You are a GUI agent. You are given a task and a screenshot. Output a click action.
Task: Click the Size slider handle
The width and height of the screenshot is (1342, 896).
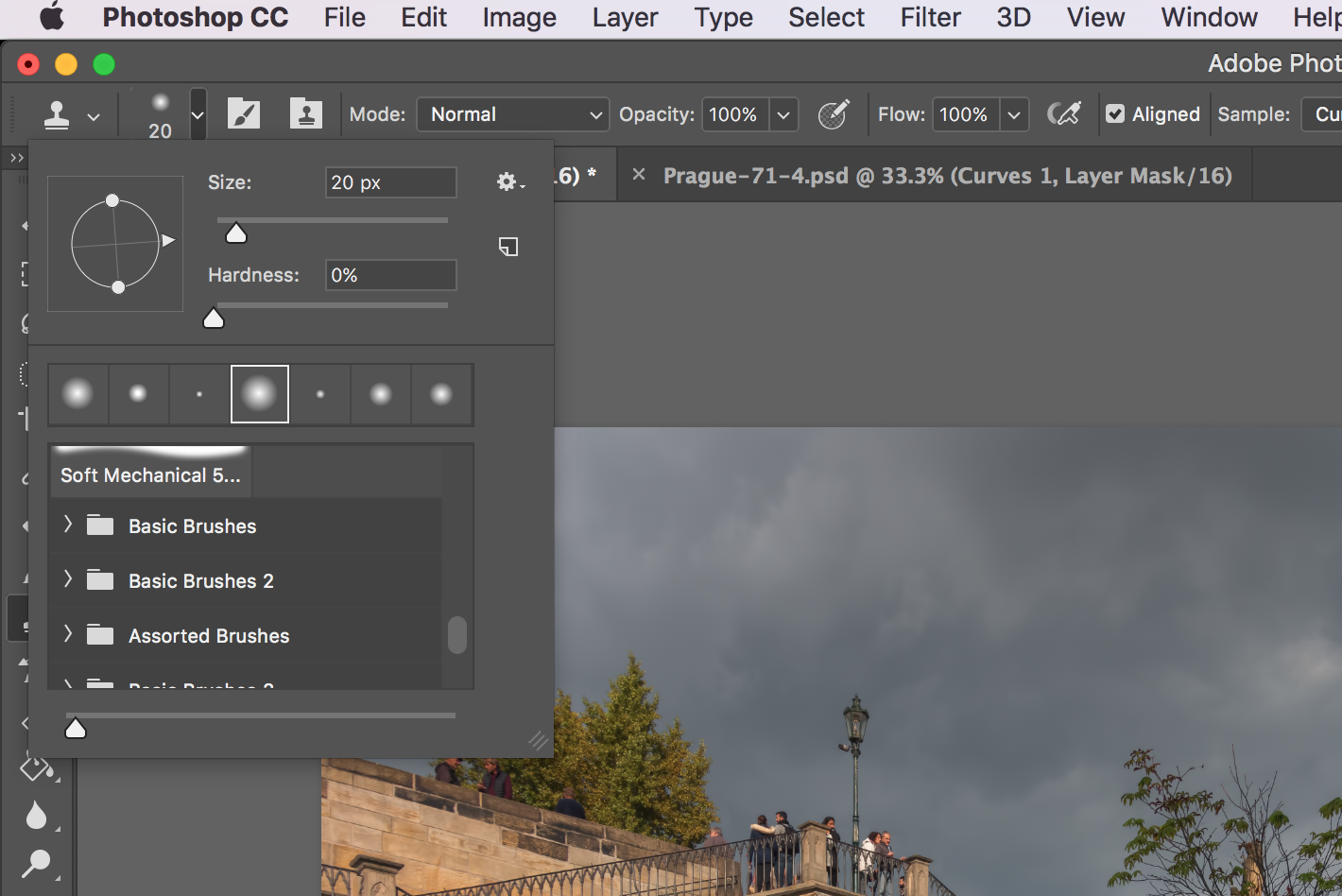click(236, 233)
